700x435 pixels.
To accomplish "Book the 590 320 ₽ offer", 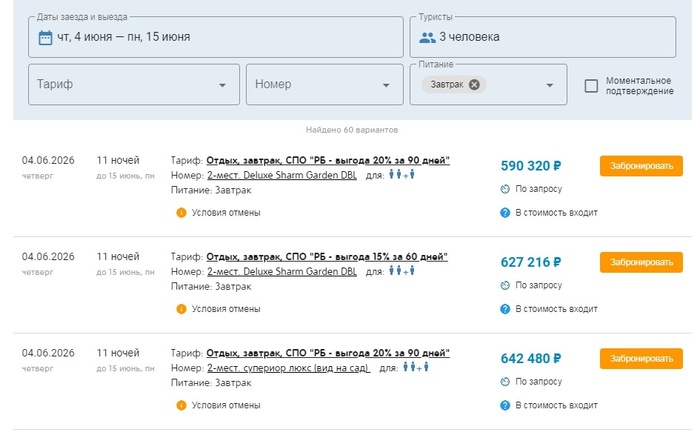I will tap(641, 166).
